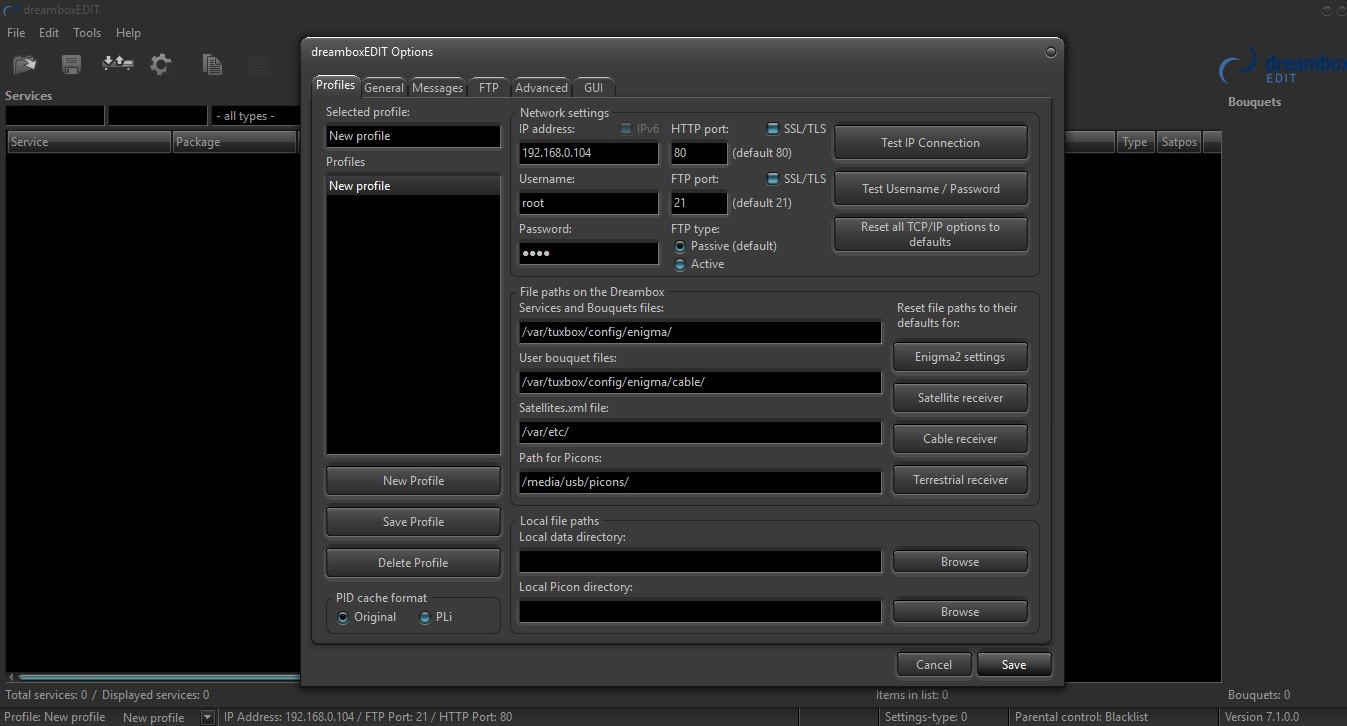Open the FTP tab
Viewport: 1347px width, 726px height.
[488, 88]
